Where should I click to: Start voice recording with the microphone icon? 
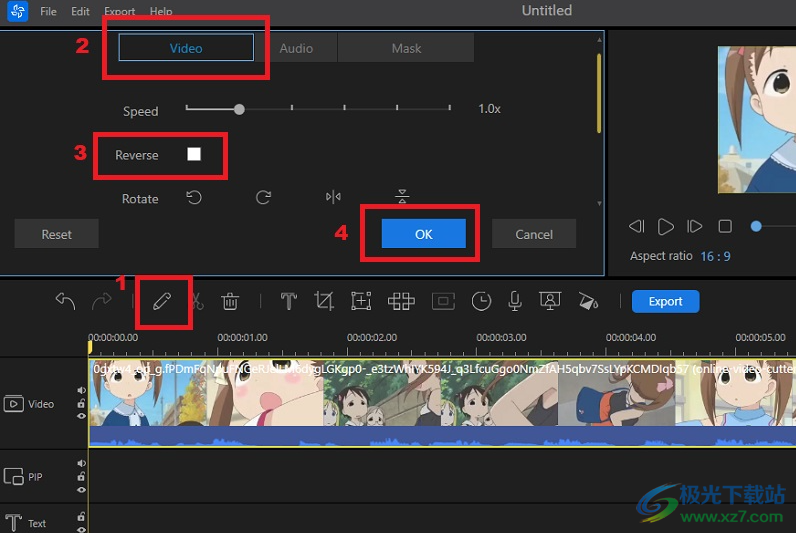[x=515, y=301]
